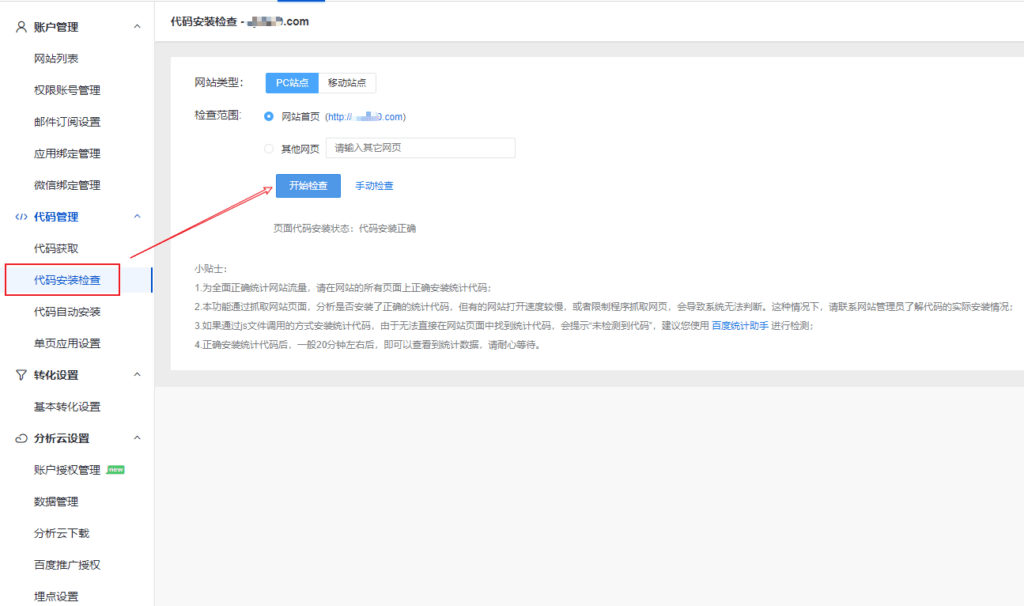Click the 开始检查 button
This screenshot has height=606, width=1024.
coord(308,185)
